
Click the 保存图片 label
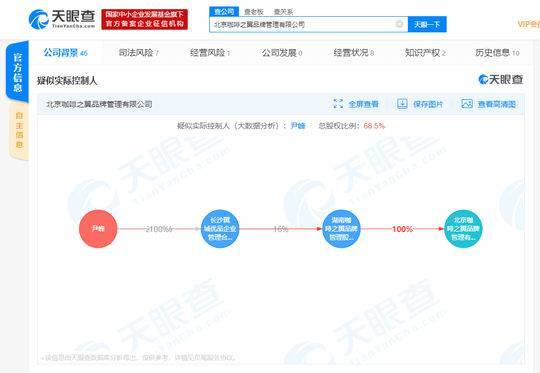[x=428, y=104]
